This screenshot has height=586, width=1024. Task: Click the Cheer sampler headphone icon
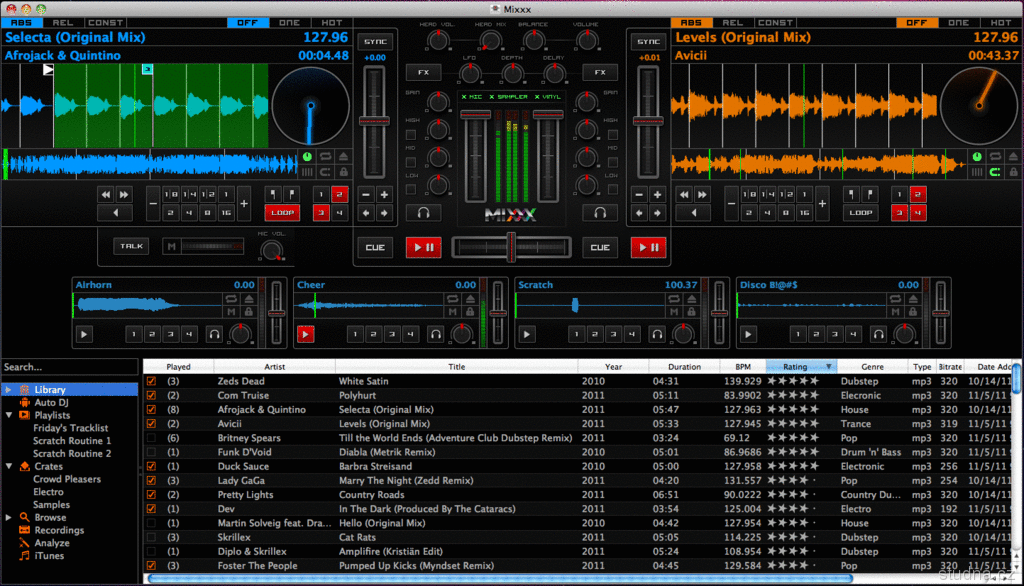[435, 334]
